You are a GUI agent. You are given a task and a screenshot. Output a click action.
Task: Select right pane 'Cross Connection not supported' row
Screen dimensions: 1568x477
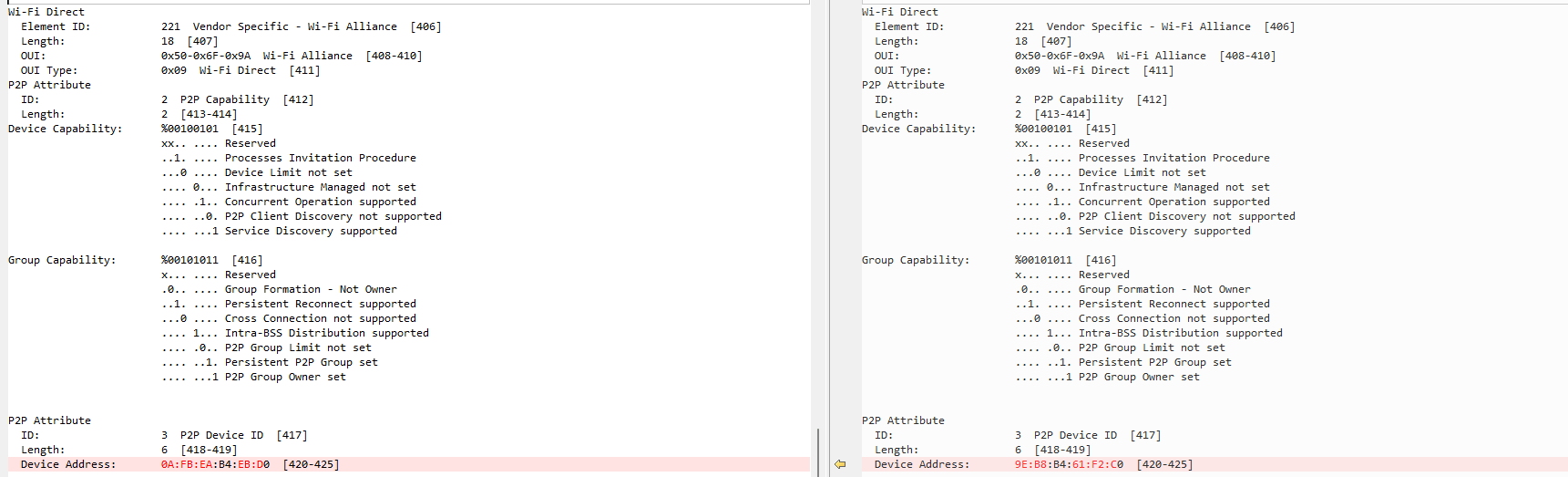[x=1143, y=318]
